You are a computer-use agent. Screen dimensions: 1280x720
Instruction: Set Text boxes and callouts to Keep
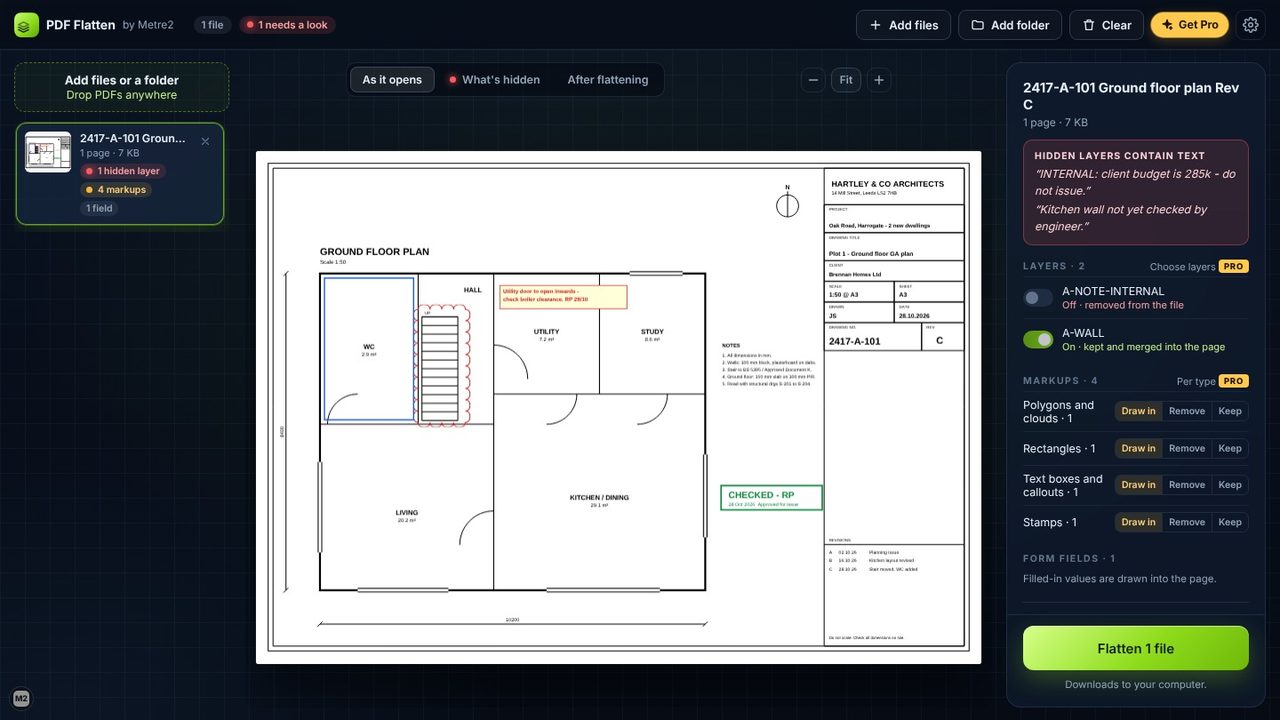click(1230, 485)
